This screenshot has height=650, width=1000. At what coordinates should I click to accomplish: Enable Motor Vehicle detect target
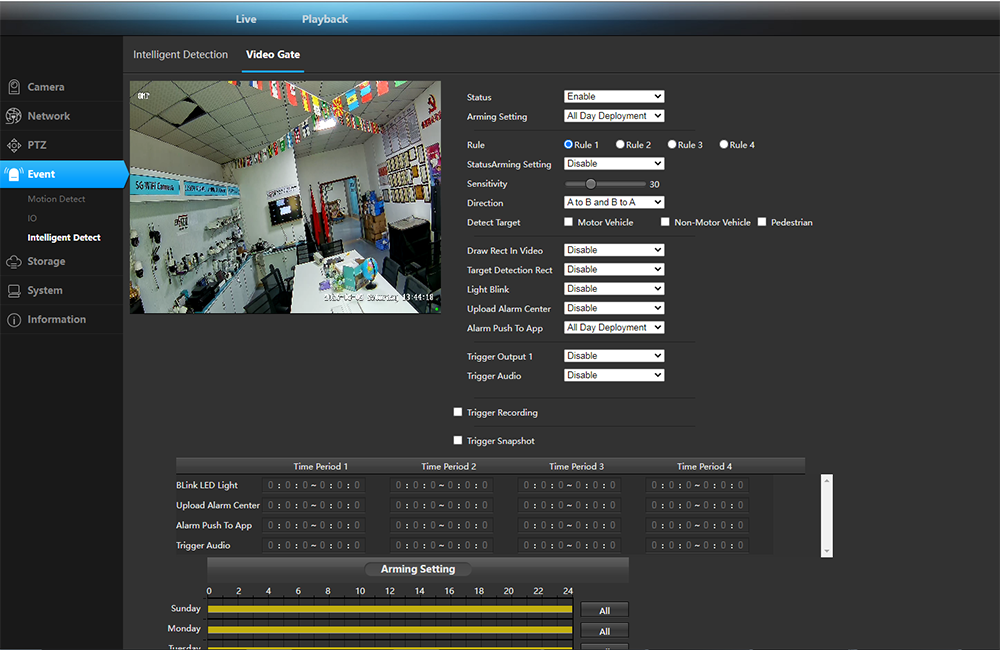pos(569,222)
